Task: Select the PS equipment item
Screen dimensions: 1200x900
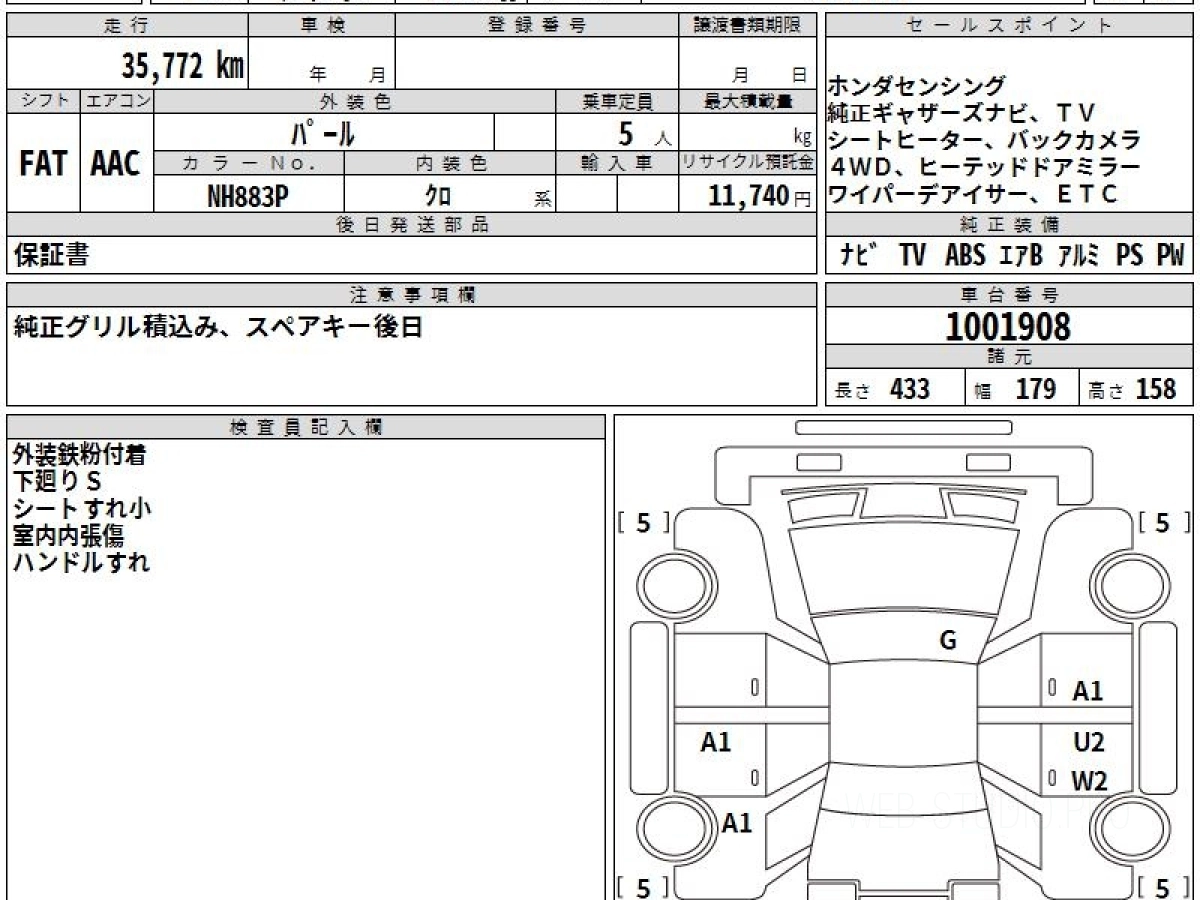Action: point(1130,256)
